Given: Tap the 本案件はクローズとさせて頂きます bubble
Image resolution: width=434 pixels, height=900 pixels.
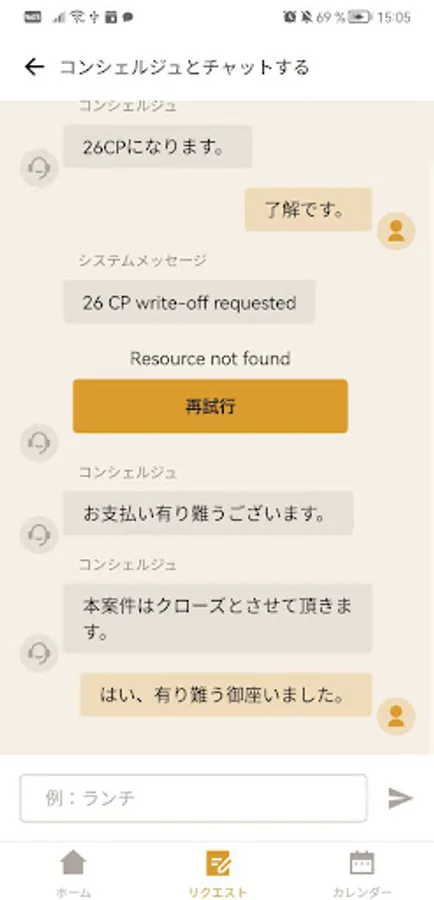Looking at the screenshot, I should 218,618.
